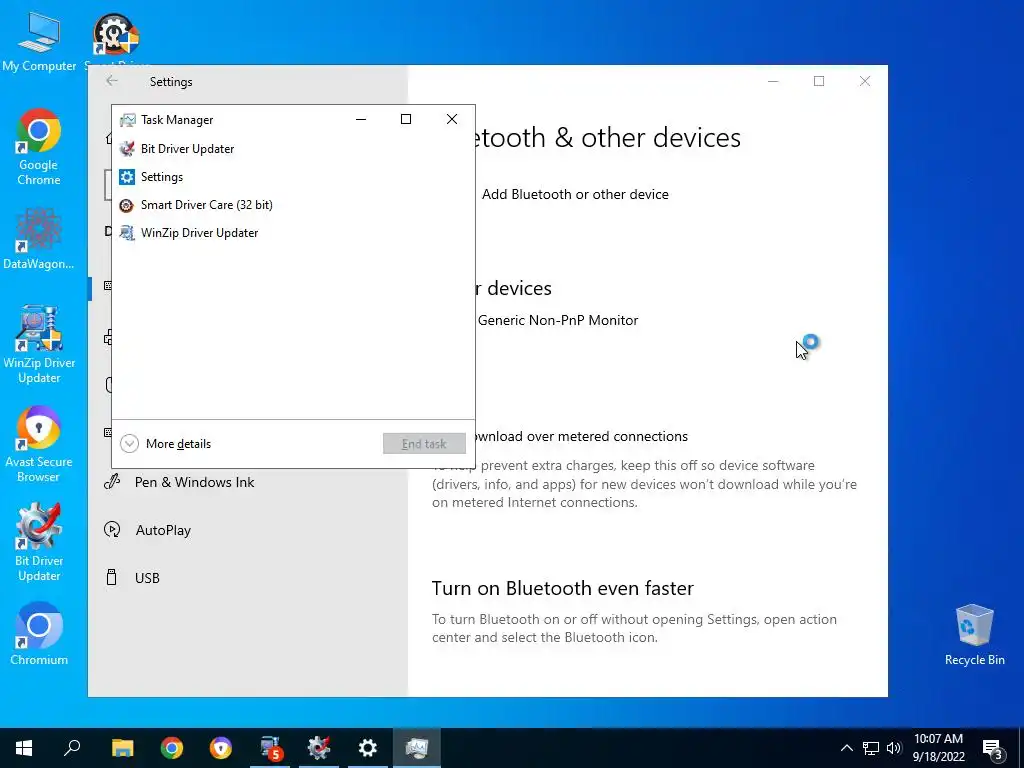
Task: Open action center notifications icon
Action: [992, 748]
